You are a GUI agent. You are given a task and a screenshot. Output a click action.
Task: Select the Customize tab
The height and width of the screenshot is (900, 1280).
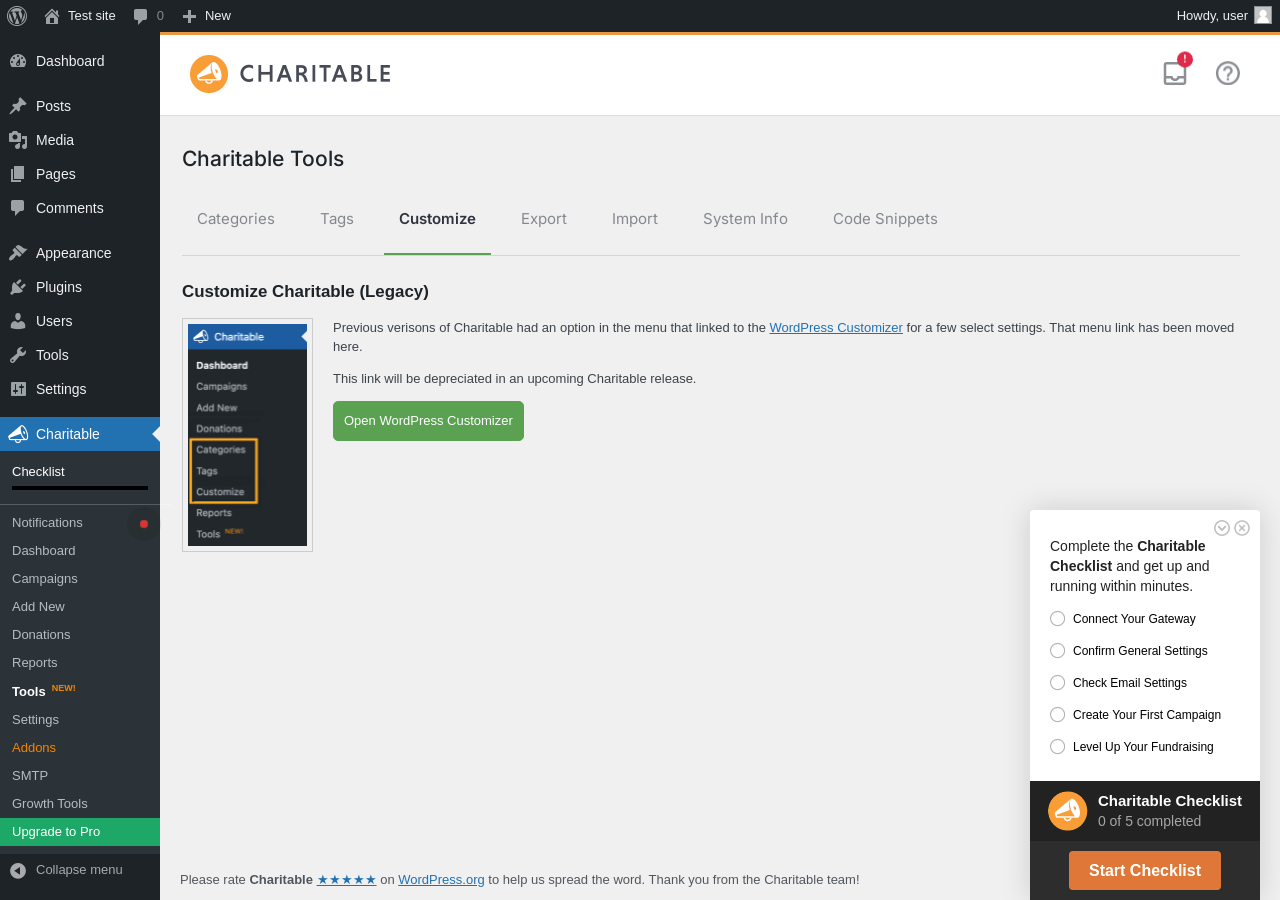pos(437,219)
